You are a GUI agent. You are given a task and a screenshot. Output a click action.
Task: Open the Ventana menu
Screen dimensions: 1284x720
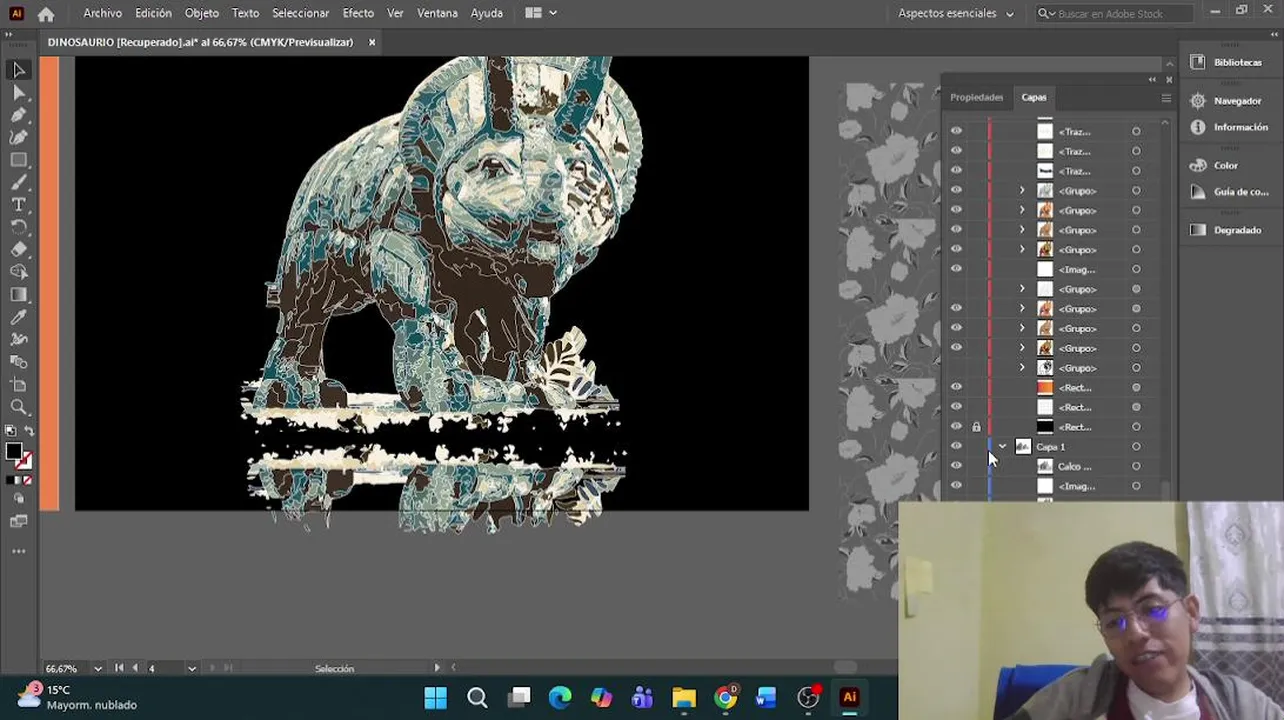[437, 13]
